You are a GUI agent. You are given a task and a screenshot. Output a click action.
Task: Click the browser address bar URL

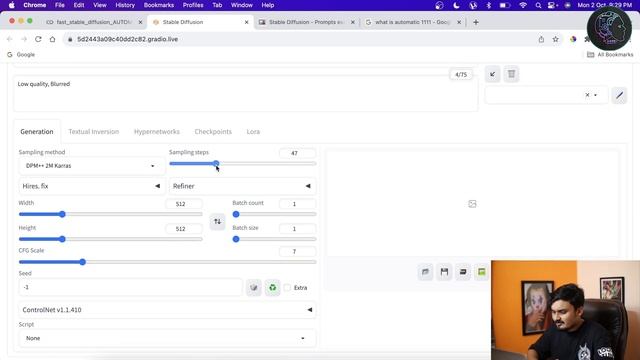[127, 39]
